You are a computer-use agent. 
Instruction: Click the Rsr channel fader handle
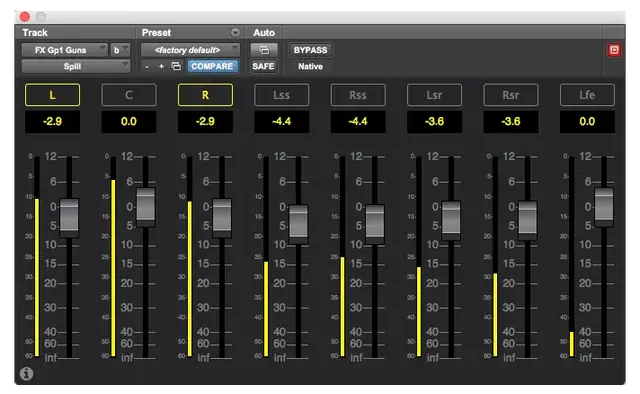click(527, 220)
